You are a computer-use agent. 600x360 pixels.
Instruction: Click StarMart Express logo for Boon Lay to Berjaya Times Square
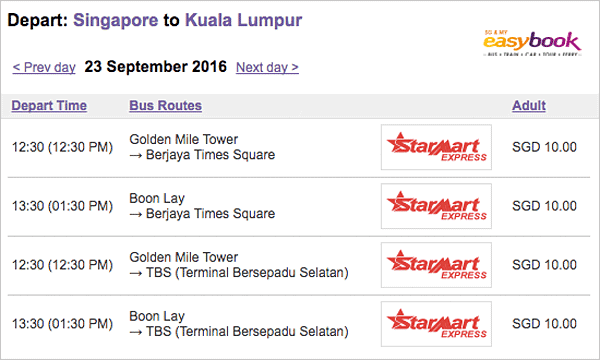(436, 206)
